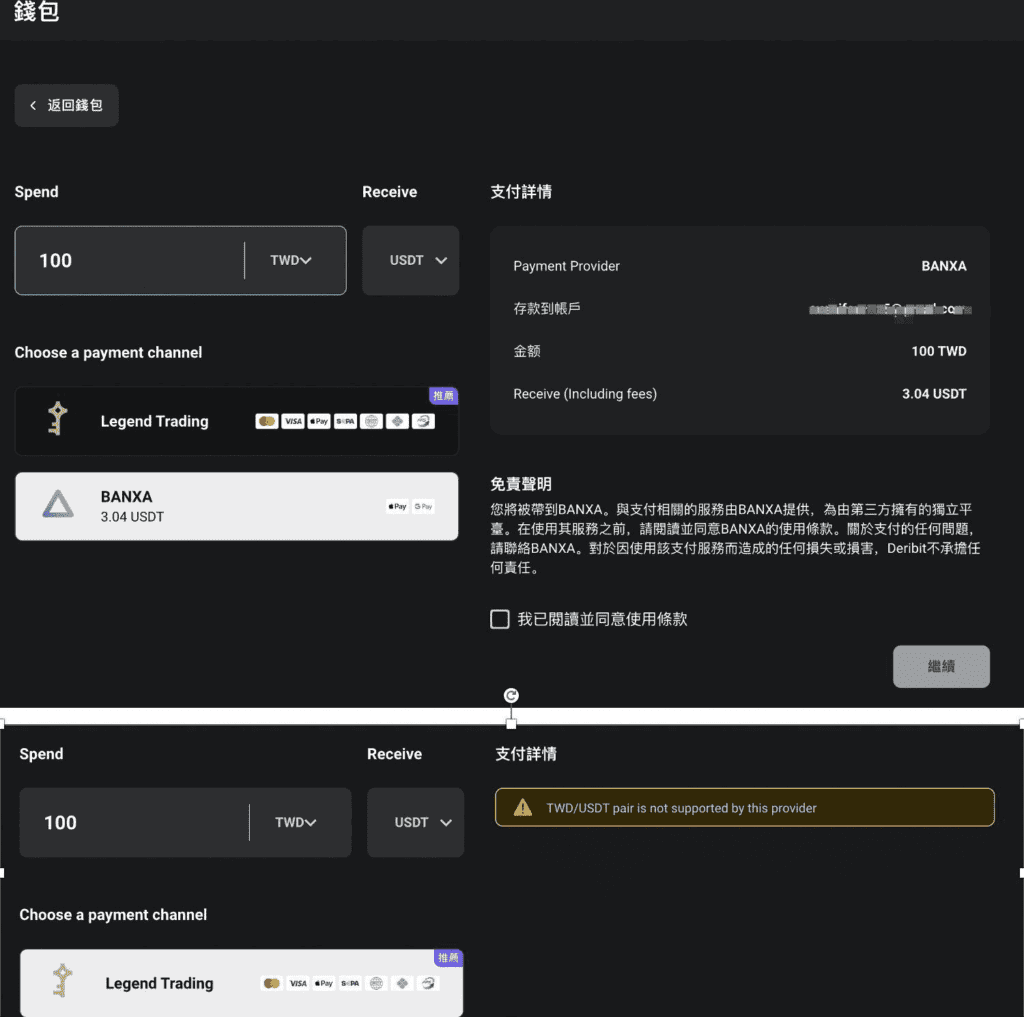The width and height of the screenshot is (1024, 1017).
Task: Select the top Legend Trading payment channel
Action: (x=236, y=421)
